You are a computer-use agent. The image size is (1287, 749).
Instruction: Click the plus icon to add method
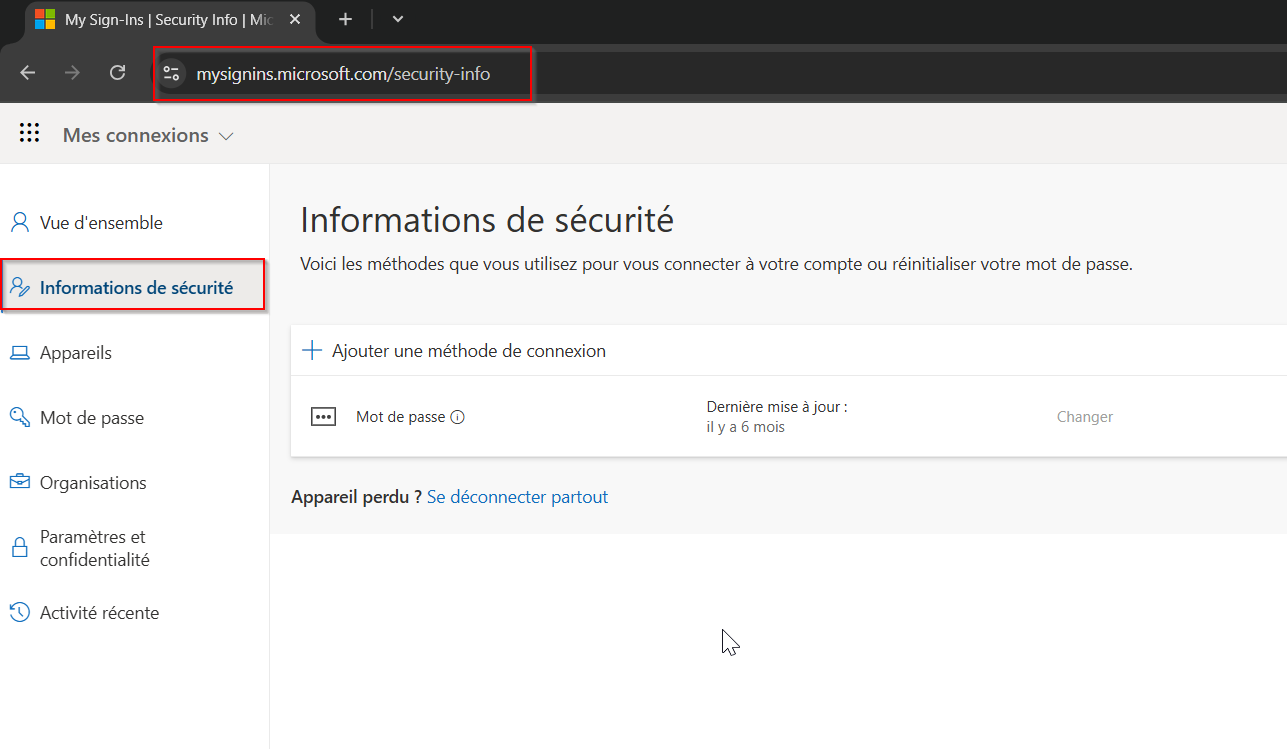[313, 350]
